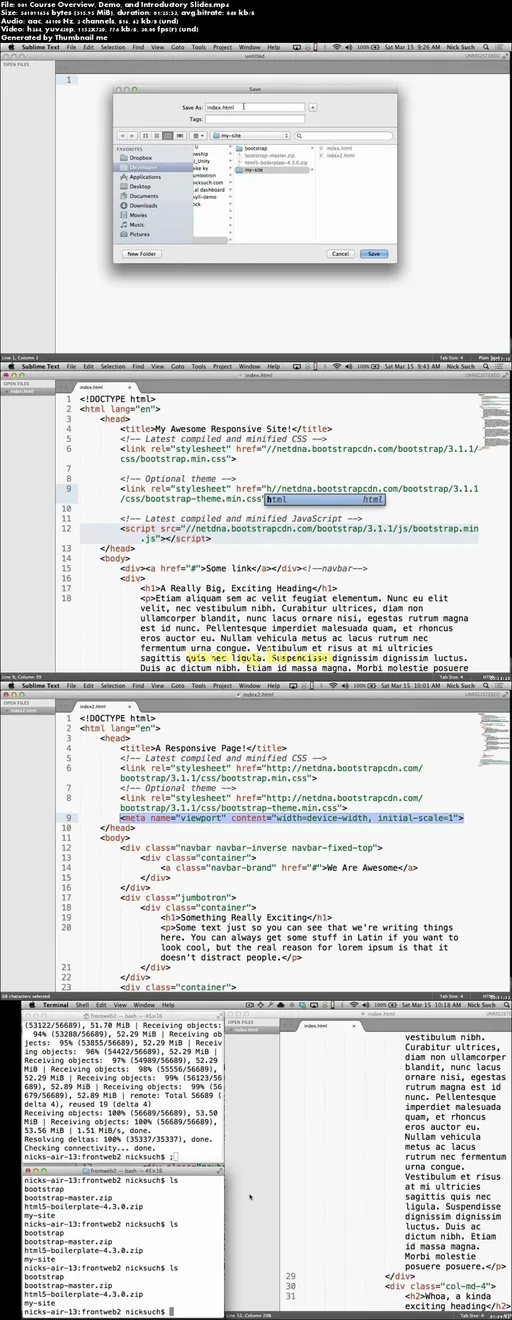The image size is (512, 1320).
Task: Collapse Save dialog using arrow beside Save As
Action: (x=313, y=107)
